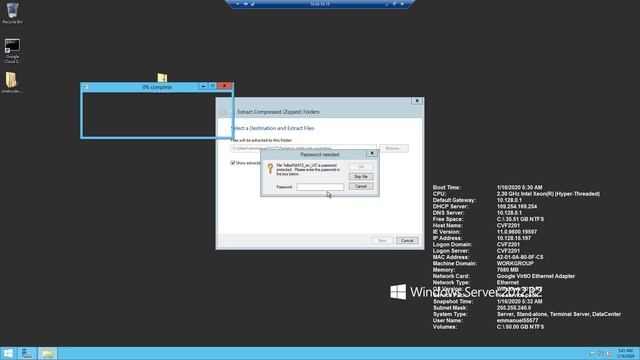This screenshot has height=360, width=640.
Task: Click the Subnet Mask value 255.255.240.0
Action: (x=514, y=308)
